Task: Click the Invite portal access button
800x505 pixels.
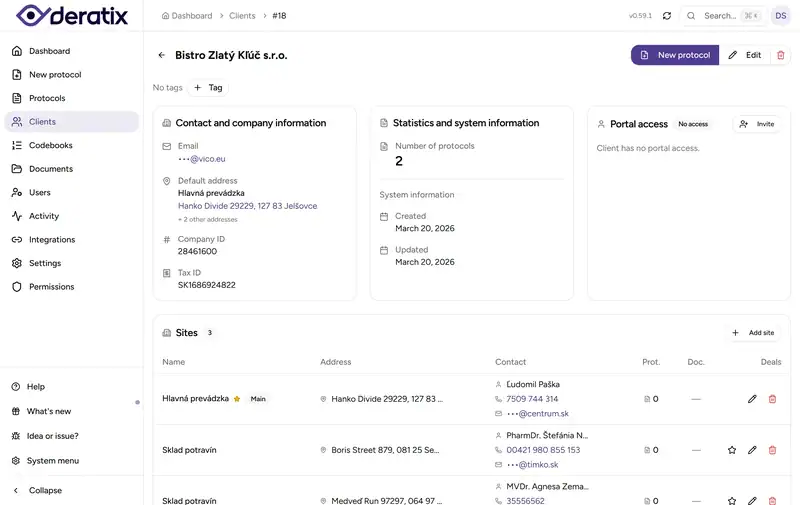Action: coord(757,124)
